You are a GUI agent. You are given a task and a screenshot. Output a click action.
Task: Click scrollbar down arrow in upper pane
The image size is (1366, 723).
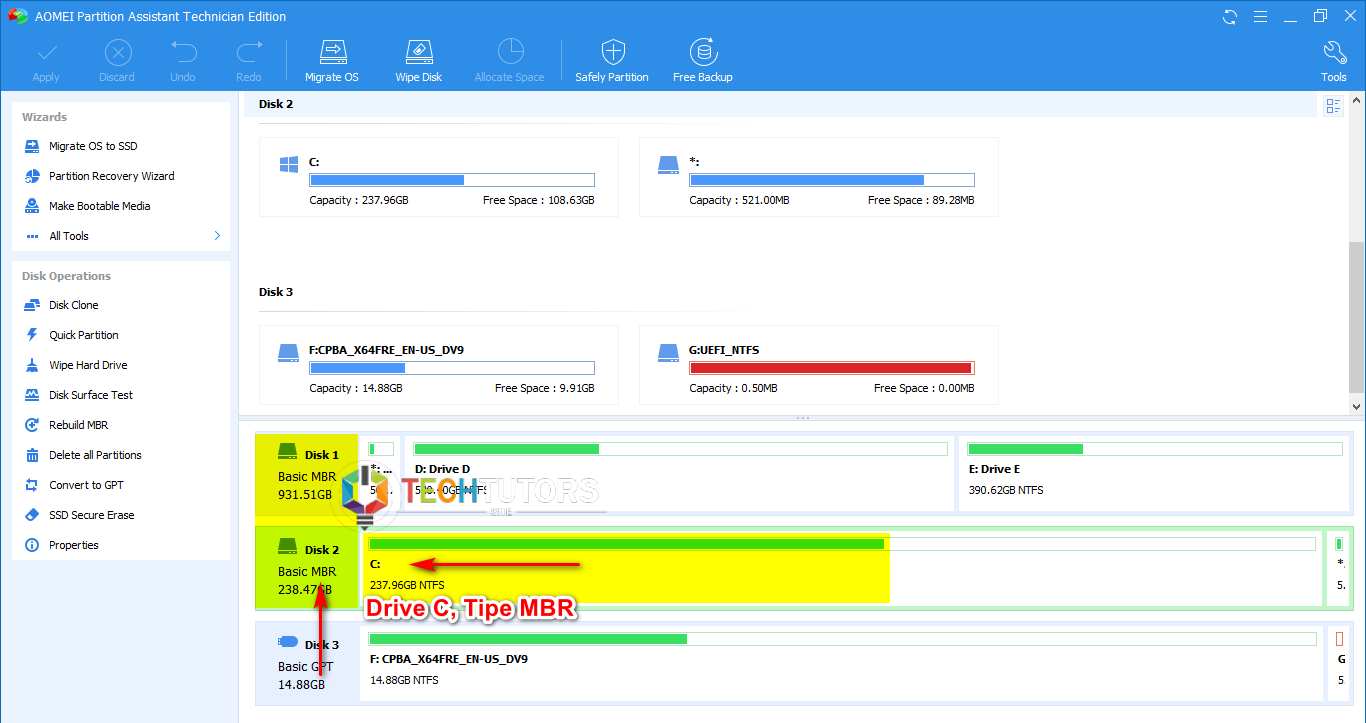1357,407
